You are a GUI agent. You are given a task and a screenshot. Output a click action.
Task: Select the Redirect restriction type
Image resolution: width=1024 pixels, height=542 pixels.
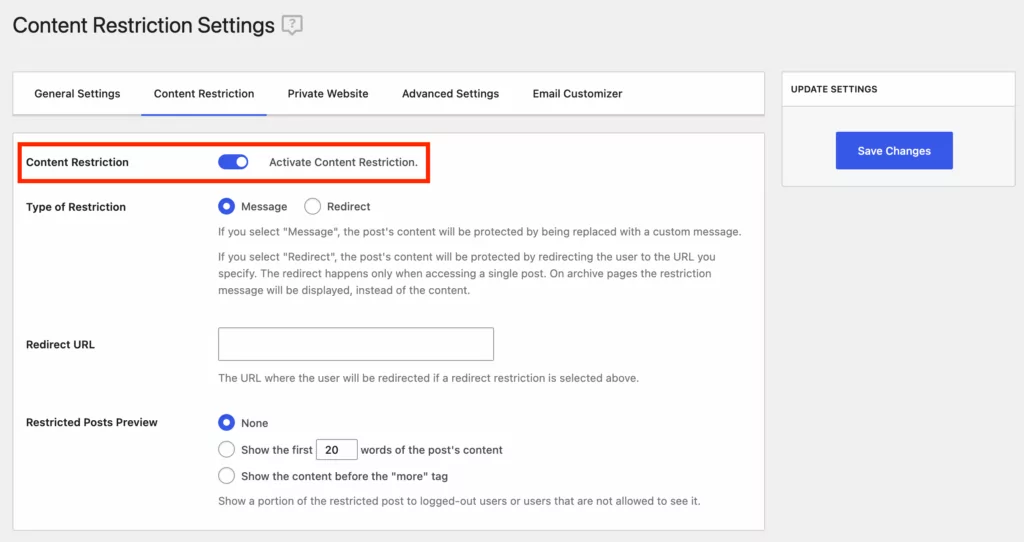pos(312,206)
